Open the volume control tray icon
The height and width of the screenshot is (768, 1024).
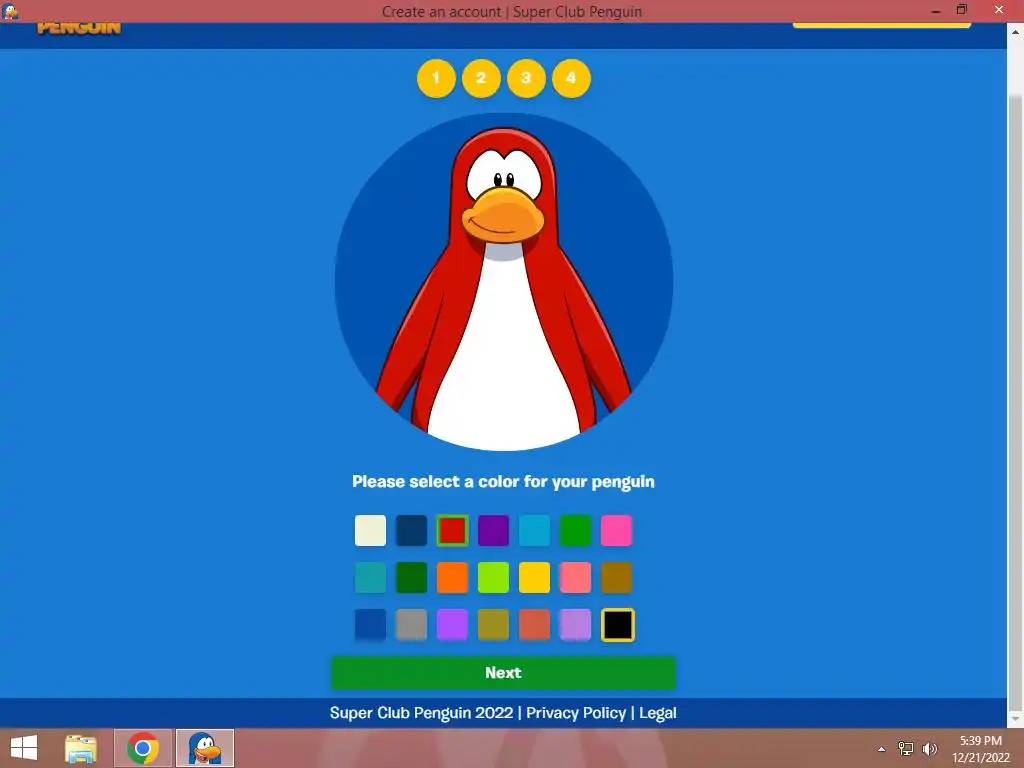(x=930, y=748)
